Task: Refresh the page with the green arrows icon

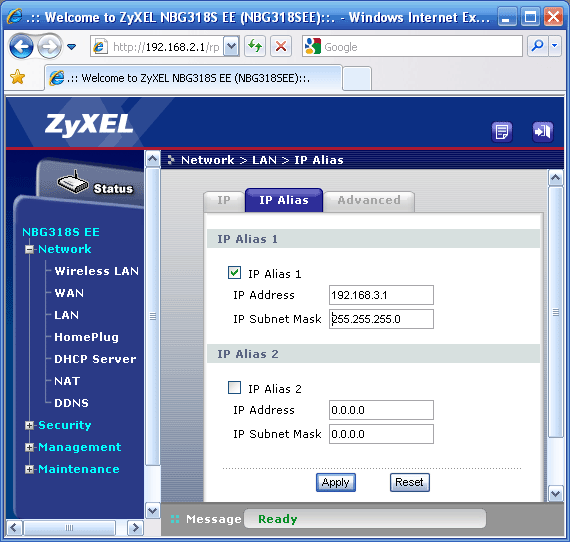Action: click(x=255, y=46)
